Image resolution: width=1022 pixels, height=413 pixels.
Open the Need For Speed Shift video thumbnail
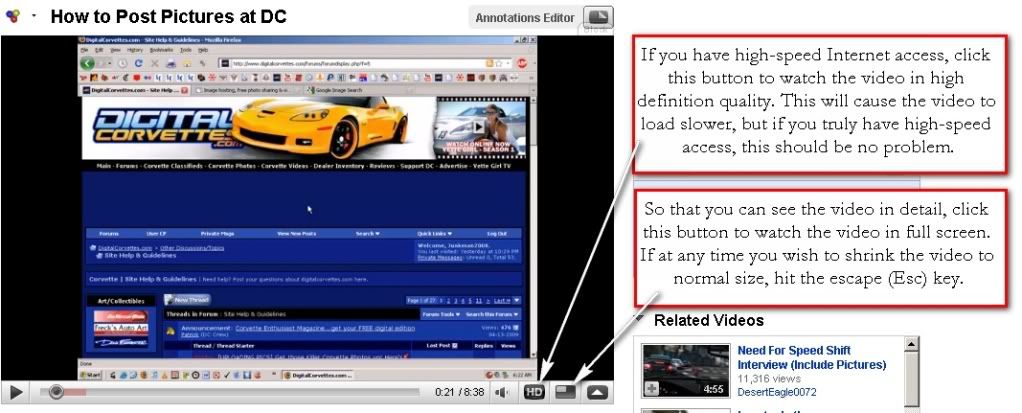coord(686,370)
